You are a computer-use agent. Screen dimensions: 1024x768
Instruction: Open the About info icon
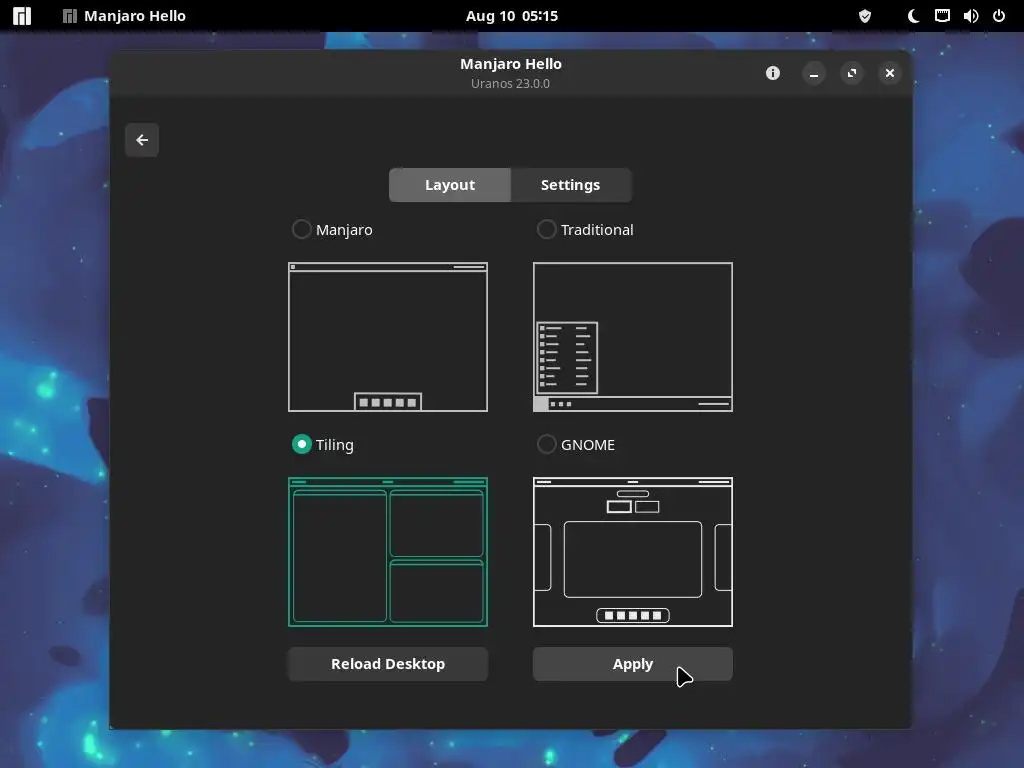tap(773, 73)
